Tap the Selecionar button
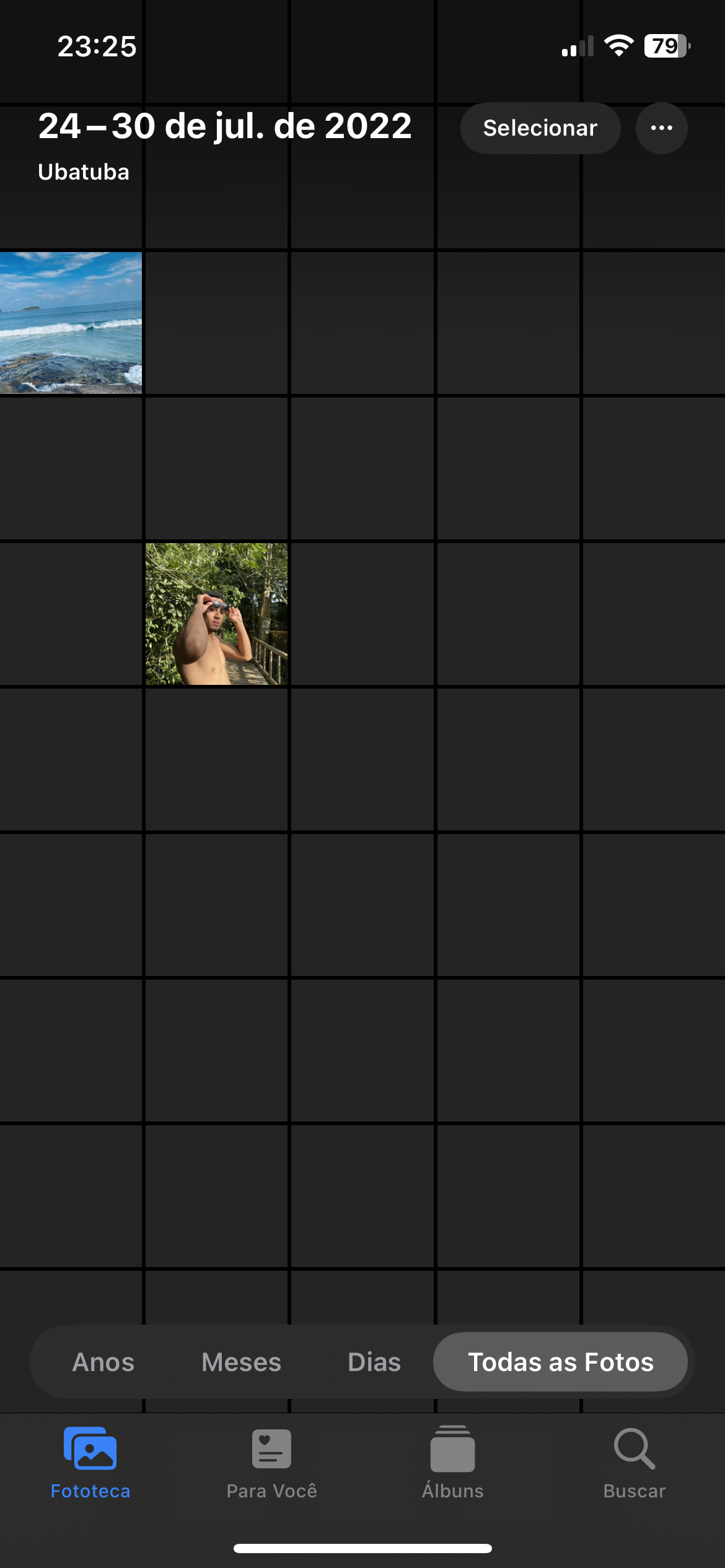The image size is (725, 1568). tap(540, 128)
